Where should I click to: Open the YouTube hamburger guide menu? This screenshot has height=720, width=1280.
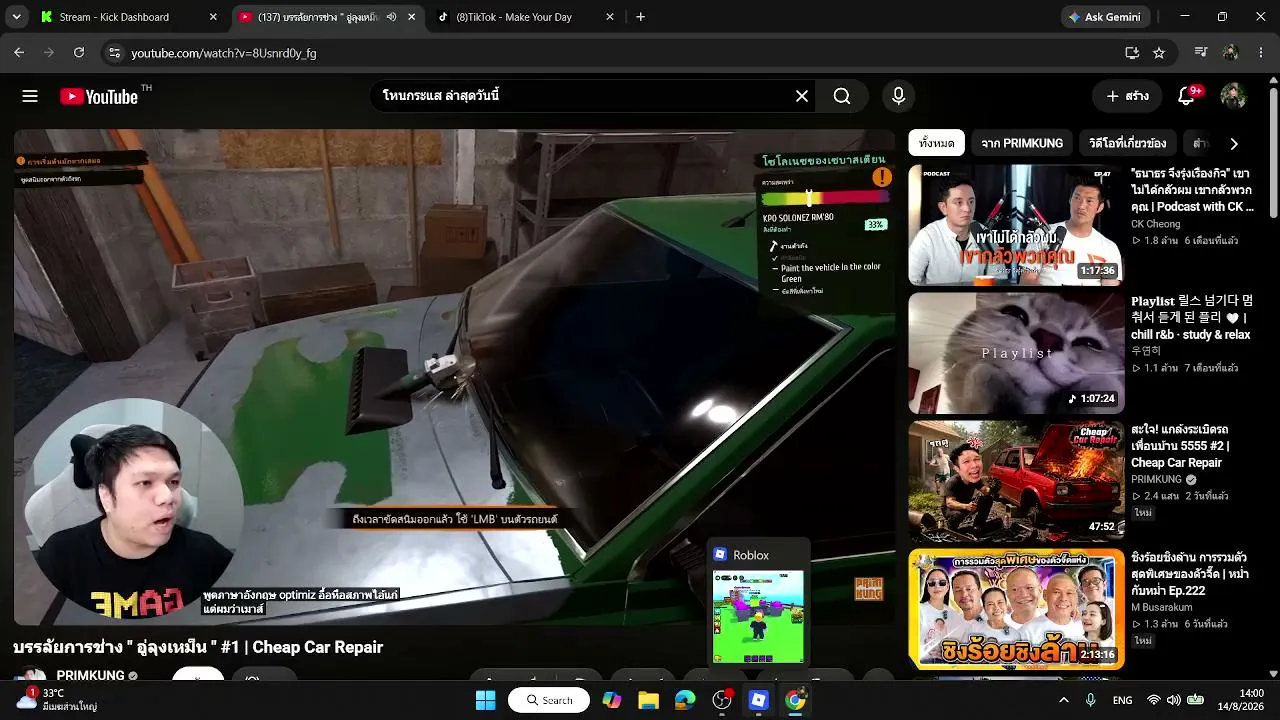point(30,96)
